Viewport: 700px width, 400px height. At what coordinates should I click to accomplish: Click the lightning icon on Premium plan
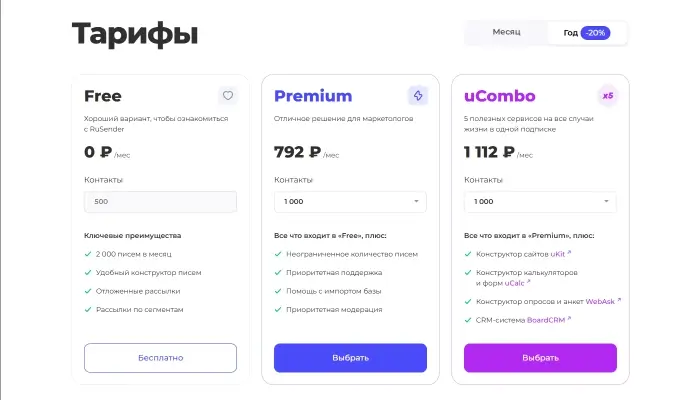417,96
